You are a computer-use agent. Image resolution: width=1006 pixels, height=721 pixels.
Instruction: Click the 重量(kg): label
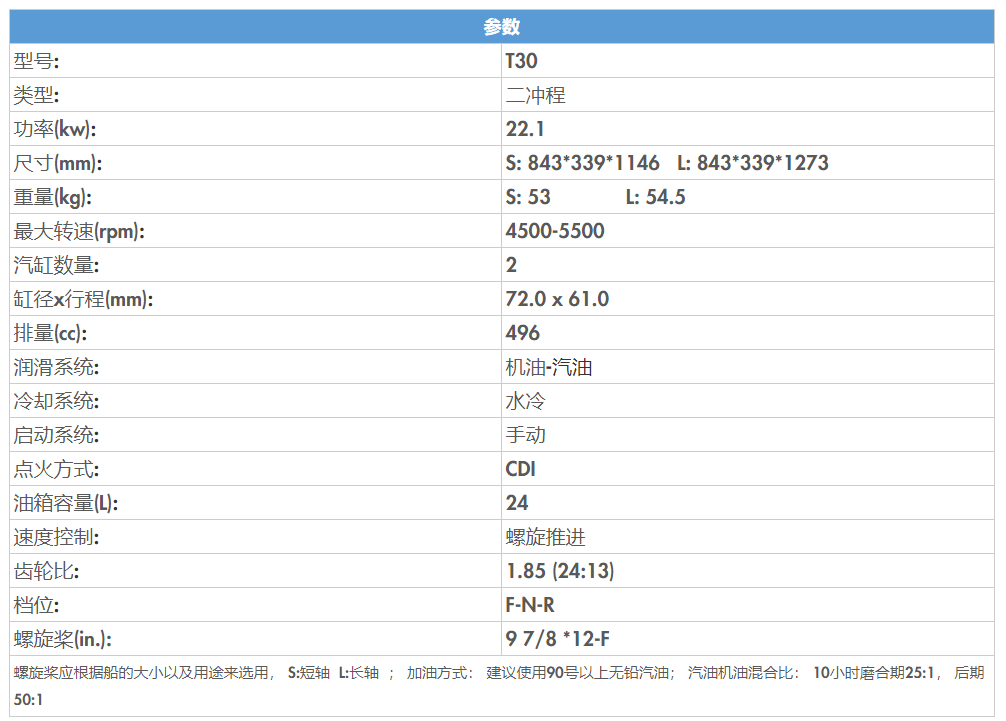[x=53, y=197]
